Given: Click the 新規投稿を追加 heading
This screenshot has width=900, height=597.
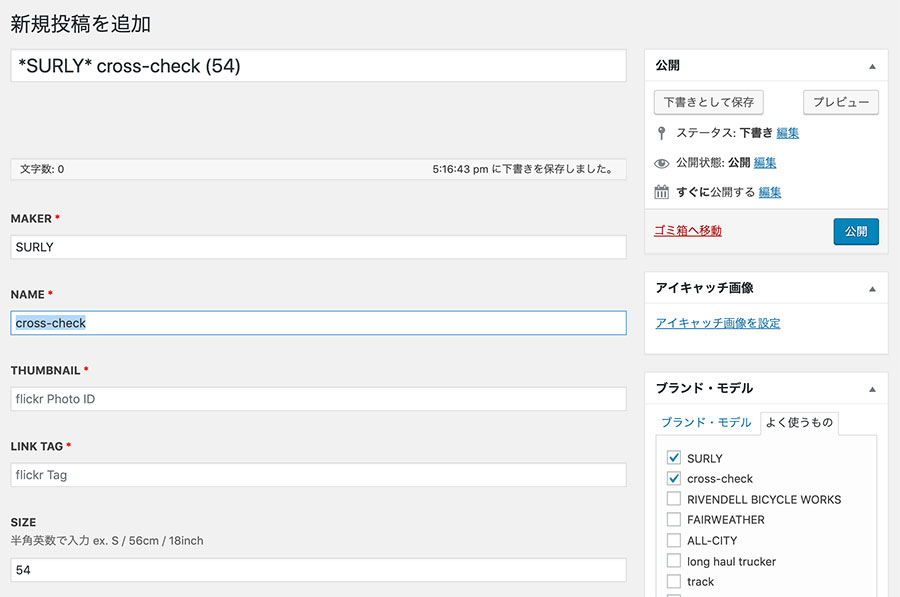Looking at the screenshot, I should tap(80, 24).
